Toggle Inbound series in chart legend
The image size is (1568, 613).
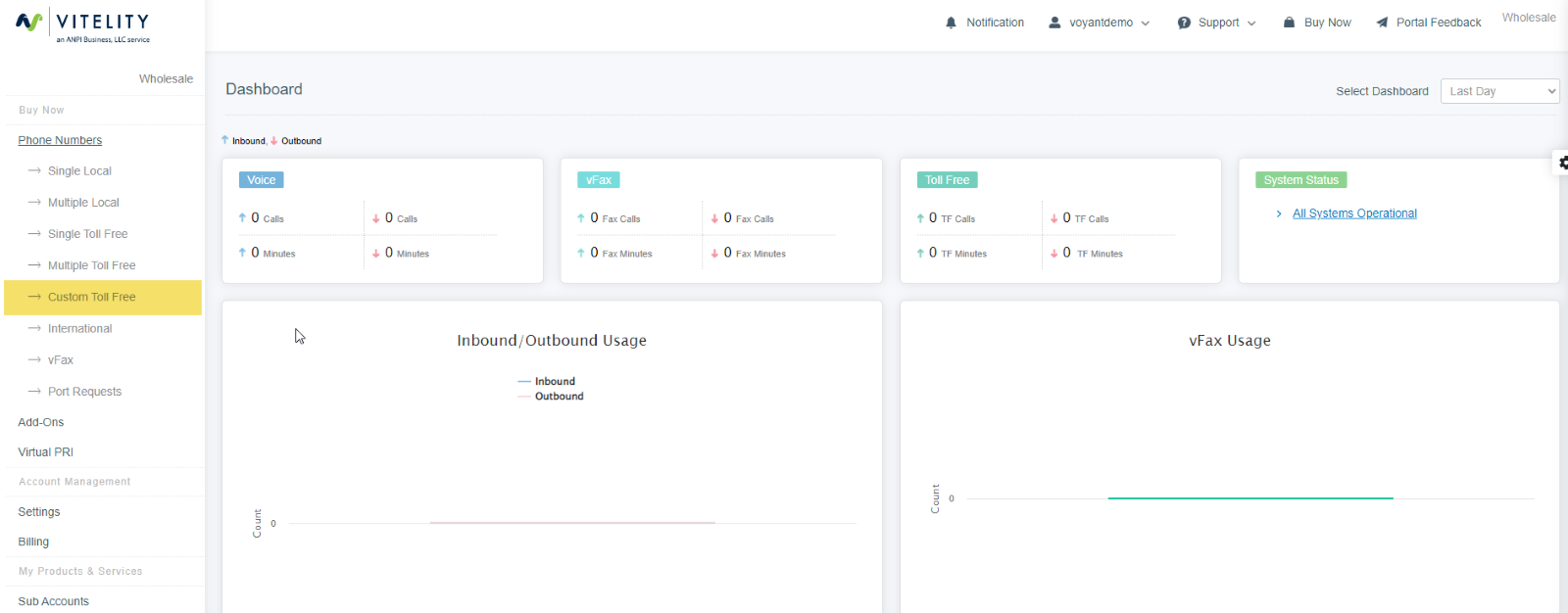click(x=554, y=382)
